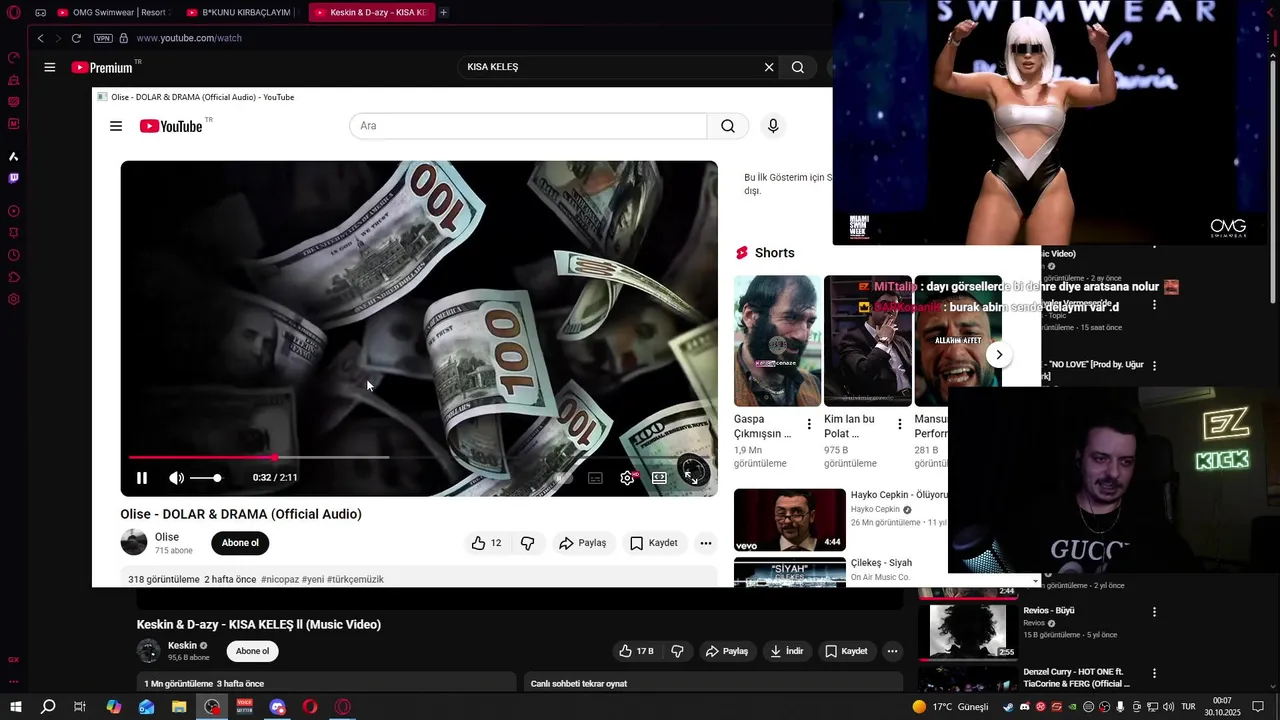Open popup video settings gear
1280x720 pixels.
[627, 478]
